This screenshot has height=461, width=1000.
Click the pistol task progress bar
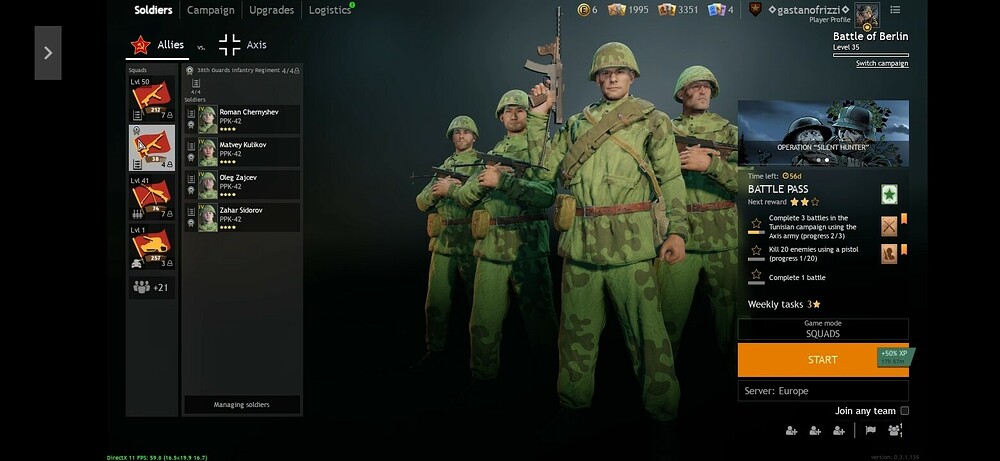(x=756, y=260)
